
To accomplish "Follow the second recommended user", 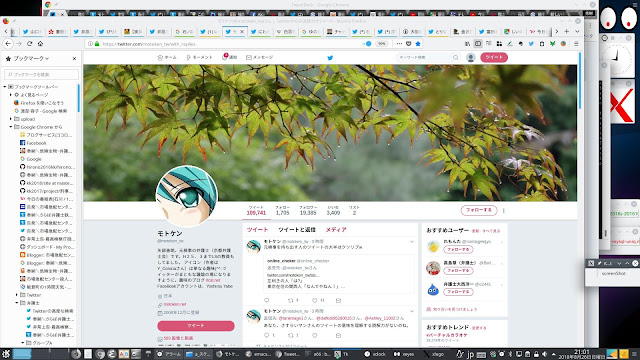I will [x=458, y=271].
